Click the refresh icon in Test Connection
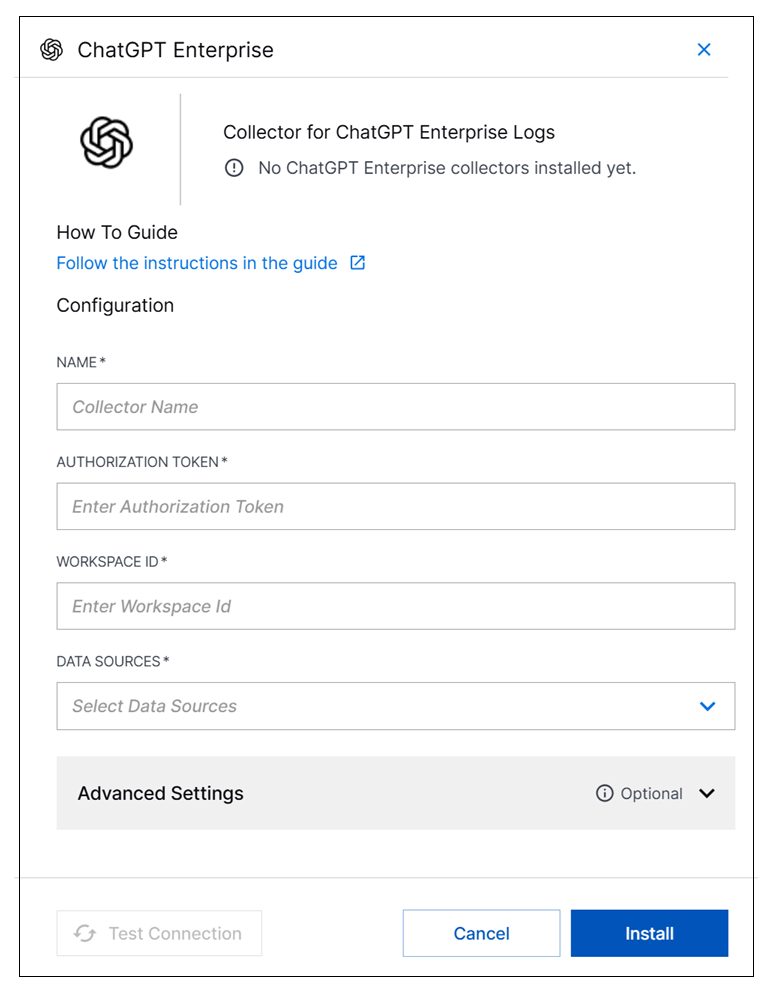769x992 pixels. coord(85,933)
